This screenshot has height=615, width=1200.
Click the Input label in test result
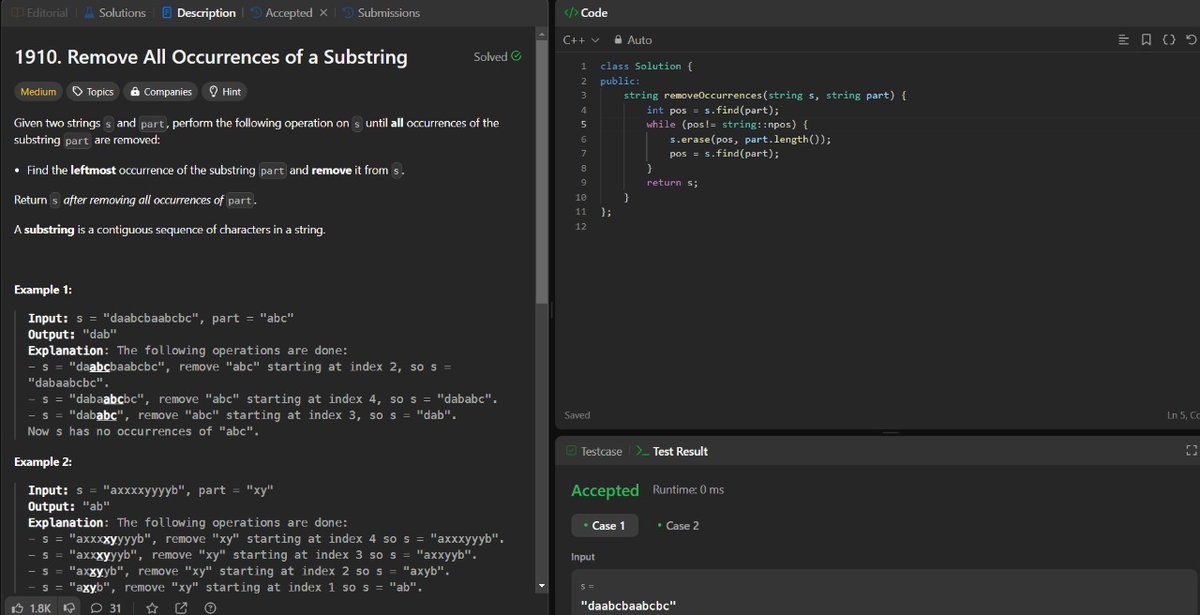point(583,556)
